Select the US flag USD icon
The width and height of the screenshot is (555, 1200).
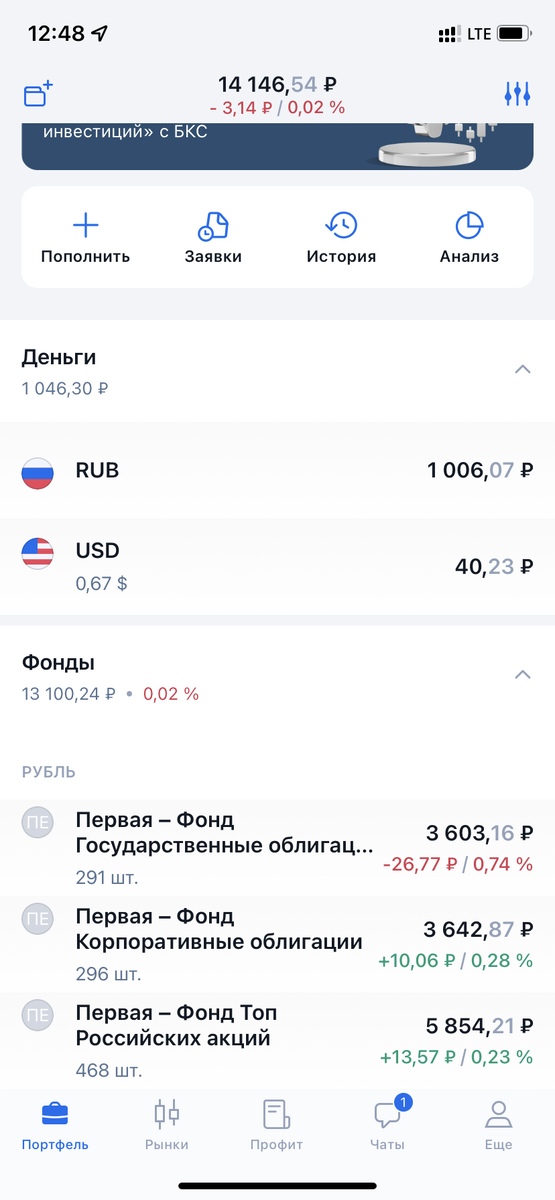tap(38, 553)
